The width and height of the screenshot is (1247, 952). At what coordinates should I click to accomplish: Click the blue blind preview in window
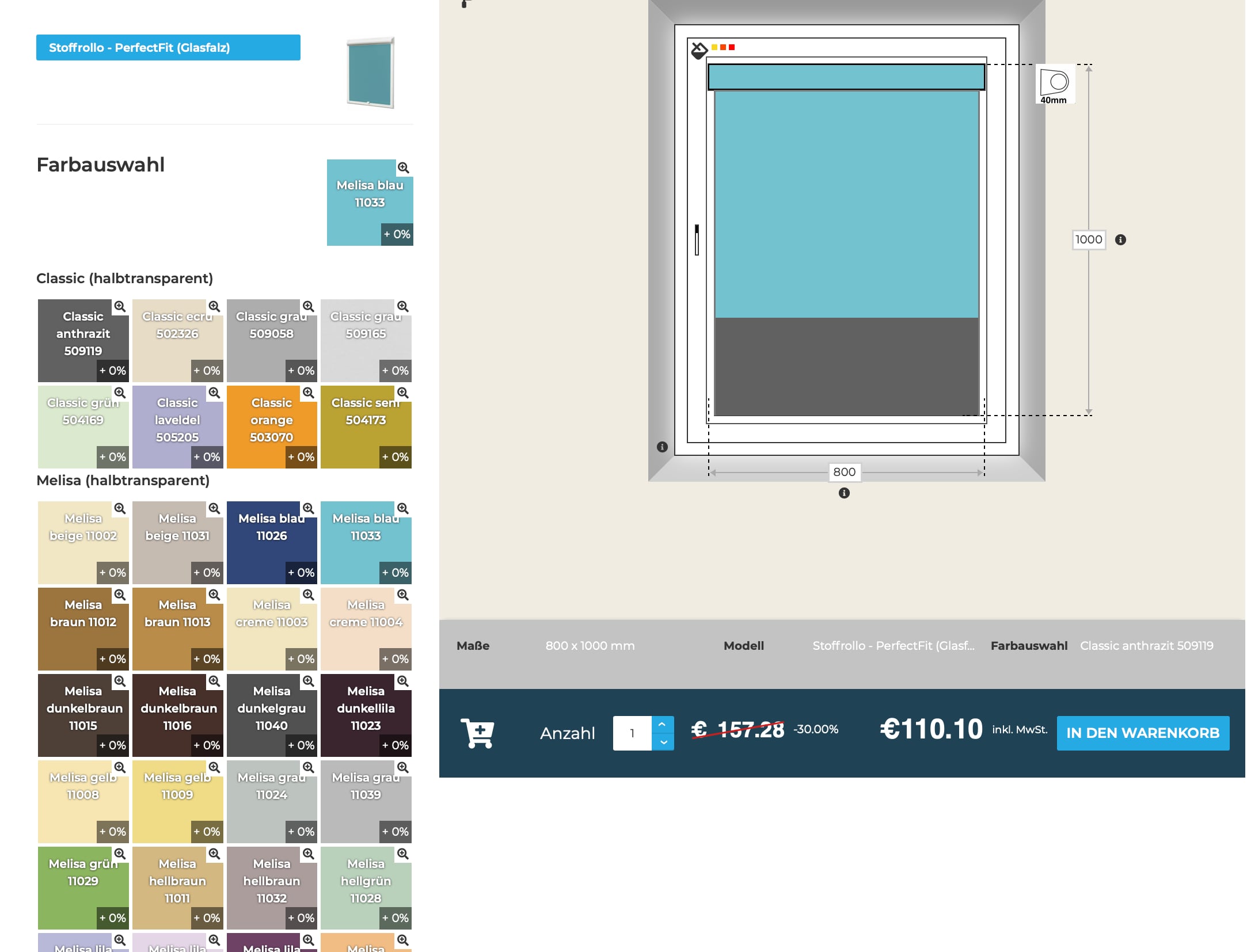click(x=846, y=203)
